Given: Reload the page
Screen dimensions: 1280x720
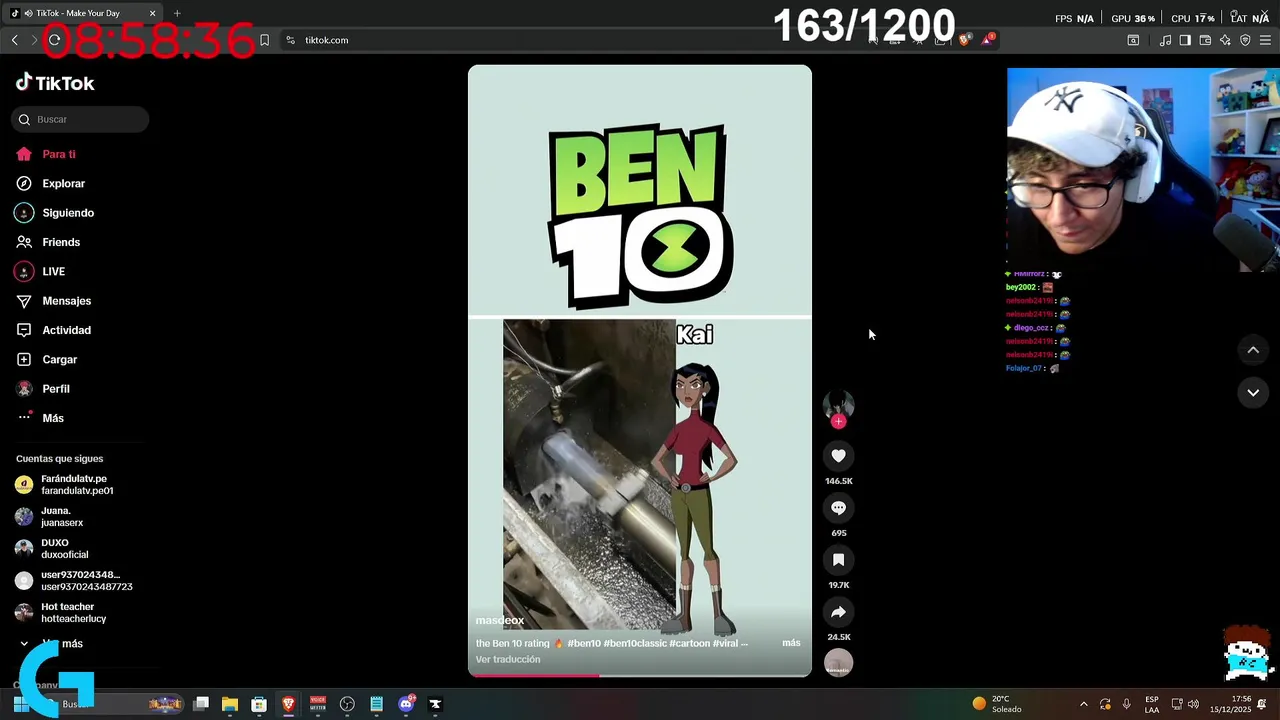Looking at the screenshot, I should pyautogui.click(x=54, y=40).
